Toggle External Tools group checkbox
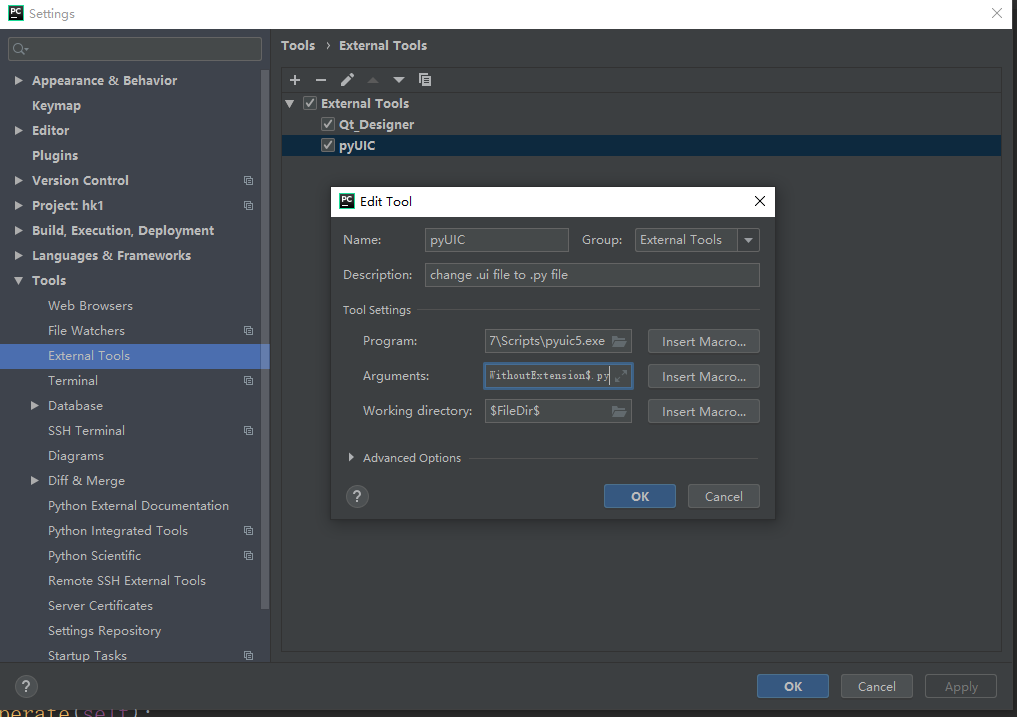This screenshot has height=717, width=1017. (x=310, y=103)
